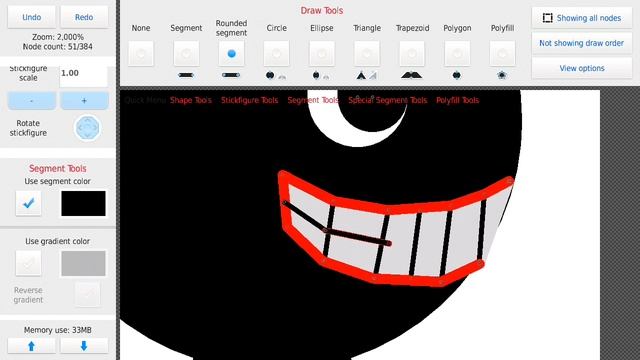Select the Ellipse draw tool radio
The width and height of the screenshot is (640, 360).
pos(322,53)
